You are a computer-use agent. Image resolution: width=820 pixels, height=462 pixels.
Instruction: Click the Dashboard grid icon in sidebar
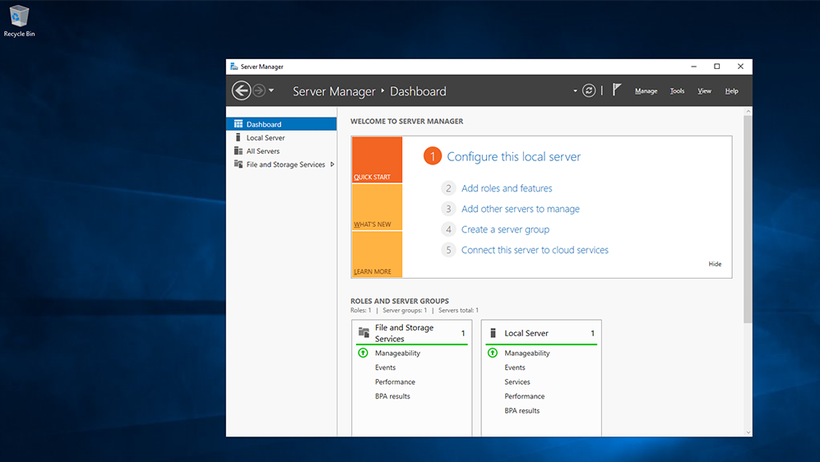tap(238, 124)
